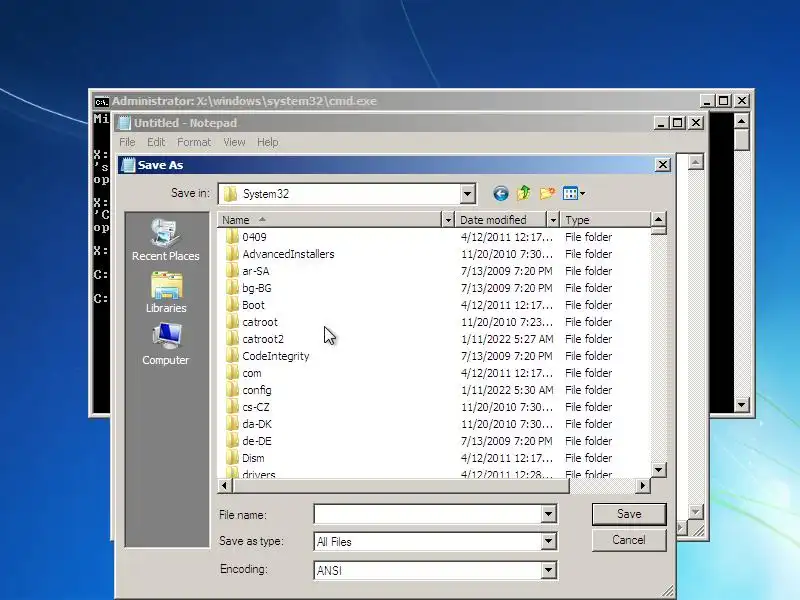Sort by Type column header
The width and height of the screenshot is (800, 600).
coord(605,220)
